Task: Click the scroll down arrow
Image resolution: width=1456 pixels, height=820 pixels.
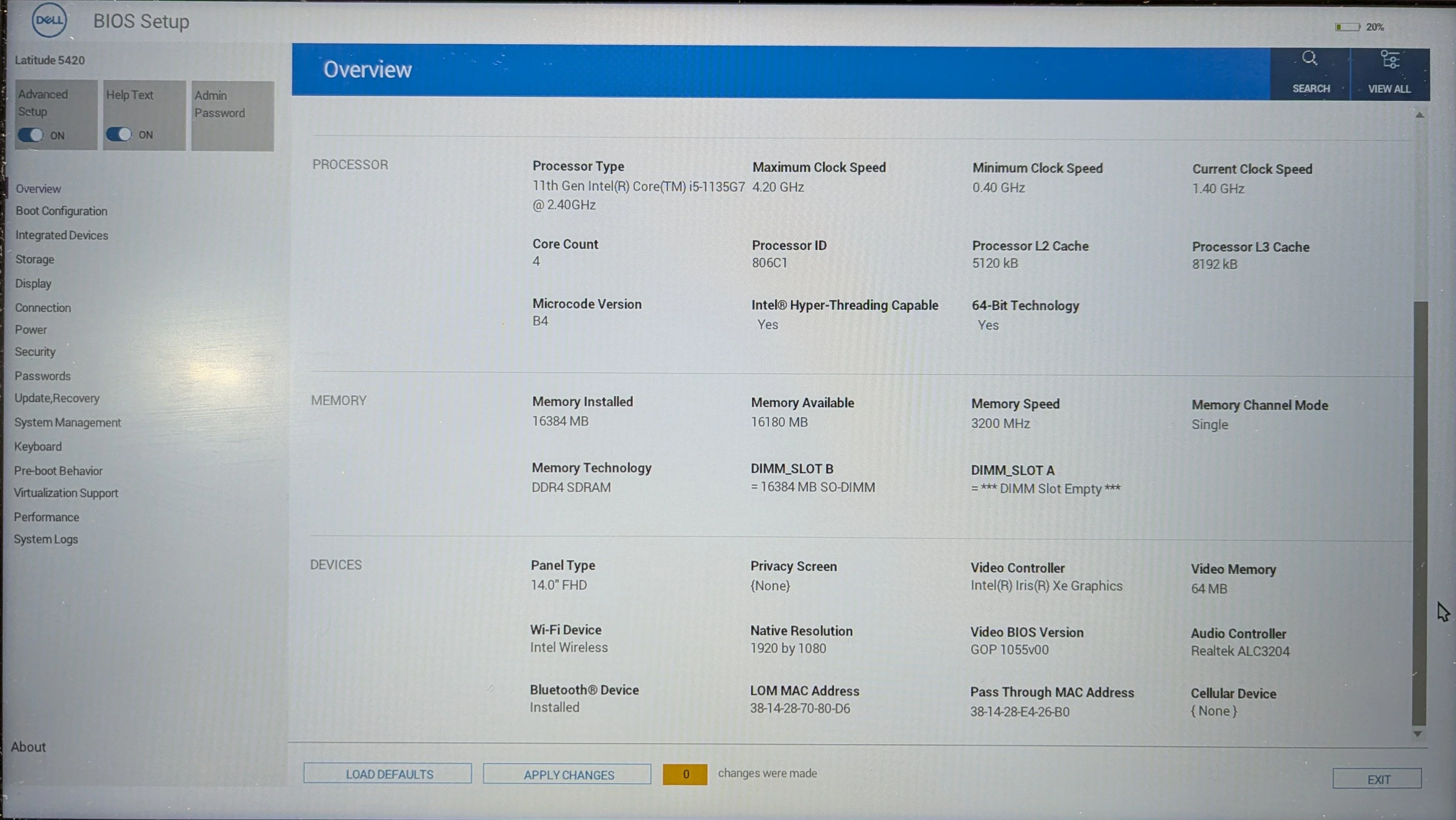Action: click(1417, 733)
